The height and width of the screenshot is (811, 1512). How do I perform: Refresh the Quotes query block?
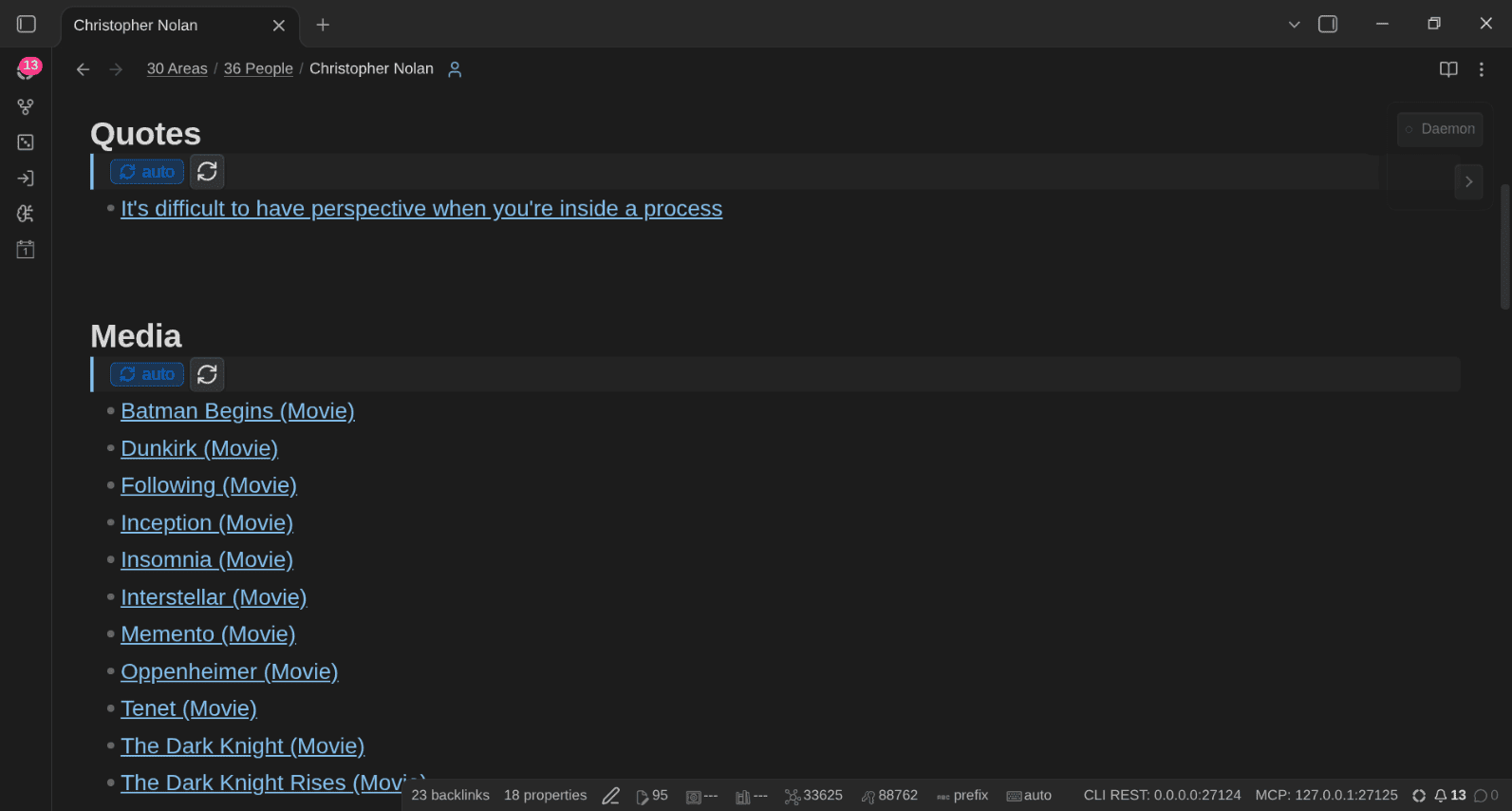207,172
